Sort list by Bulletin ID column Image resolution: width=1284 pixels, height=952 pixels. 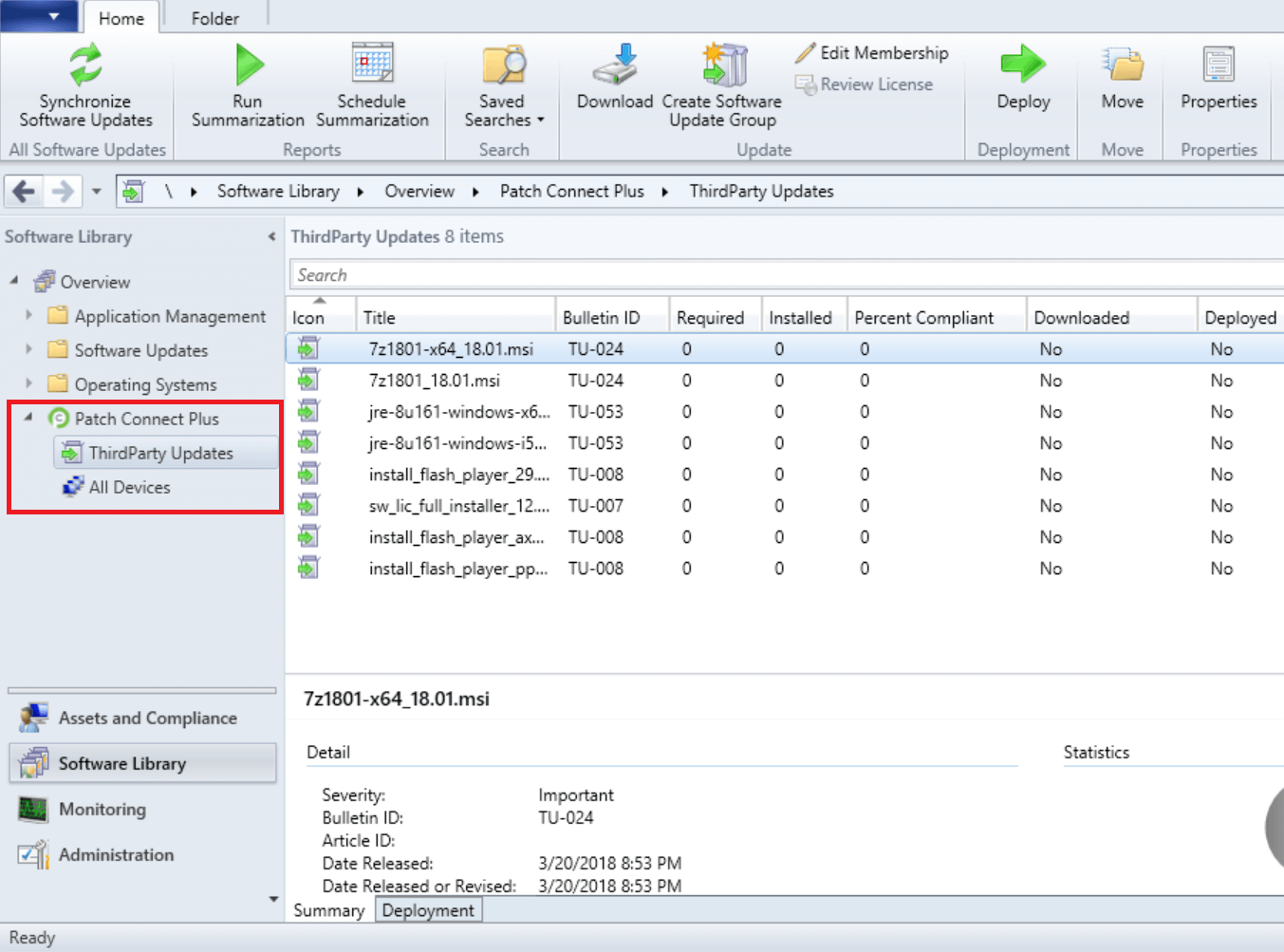(x=601, y=318)
